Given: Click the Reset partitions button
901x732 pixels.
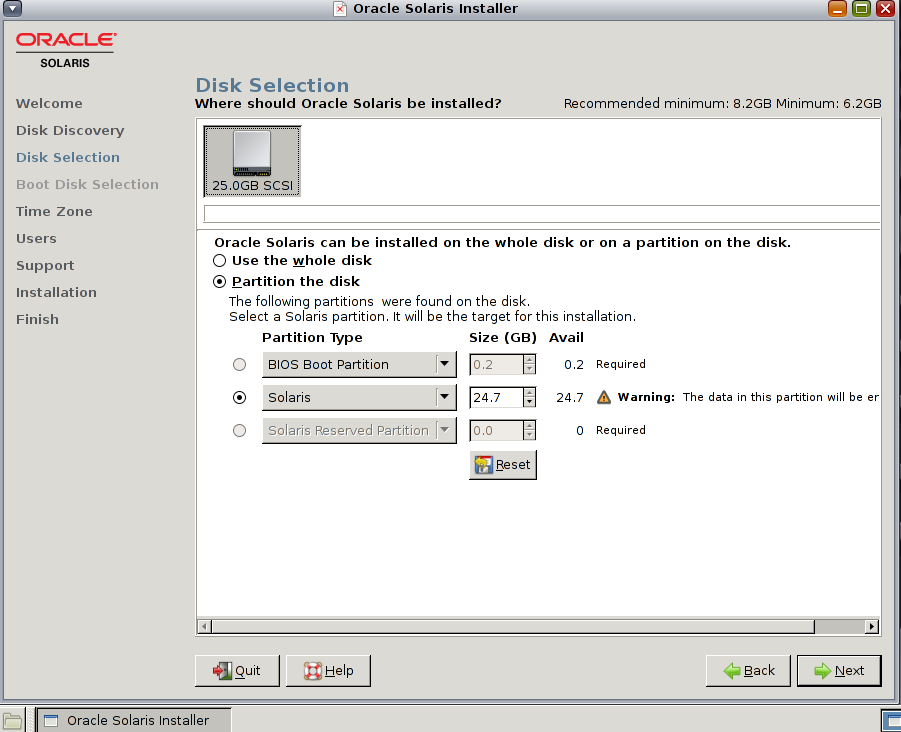Looking at the screenshot, I should 503,465.
